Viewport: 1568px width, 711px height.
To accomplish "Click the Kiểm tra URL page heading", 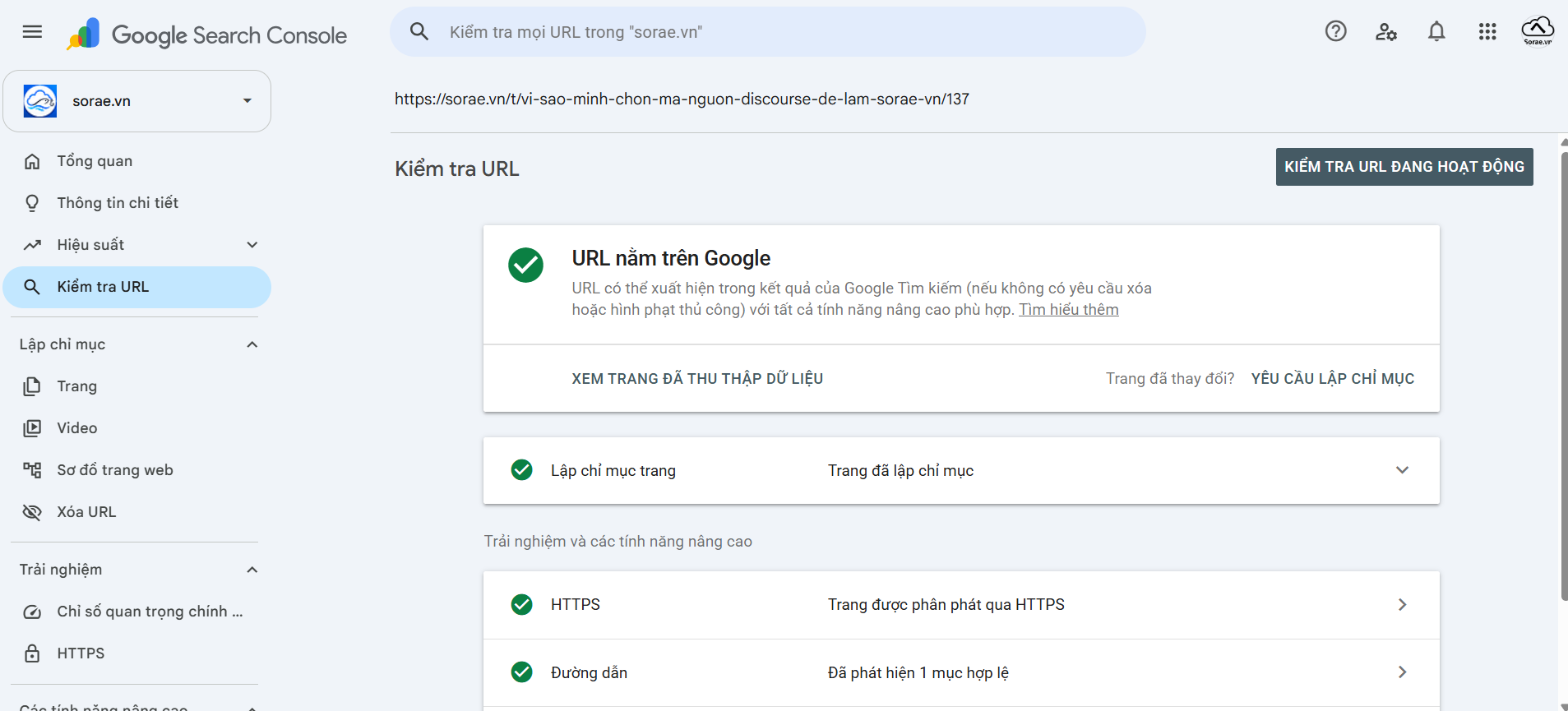I will click(457, 169).
